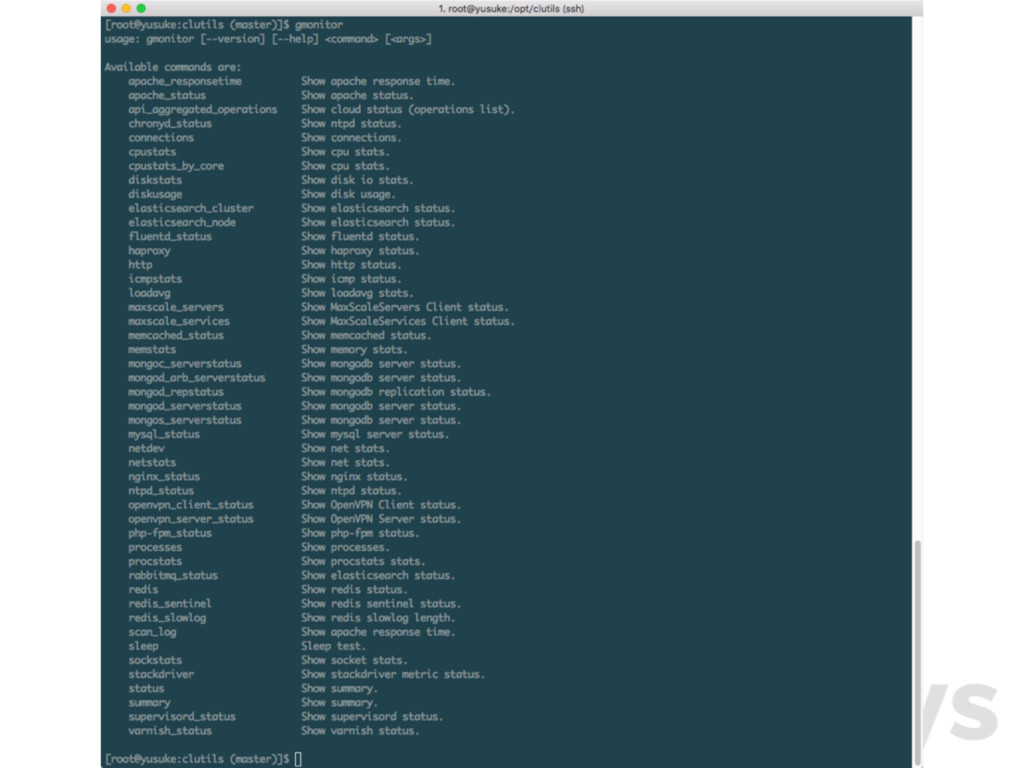The width and height of the screenshot is (1024, 768).
Task: Click 'netdev' command name
Action: [x=146, y=449]
